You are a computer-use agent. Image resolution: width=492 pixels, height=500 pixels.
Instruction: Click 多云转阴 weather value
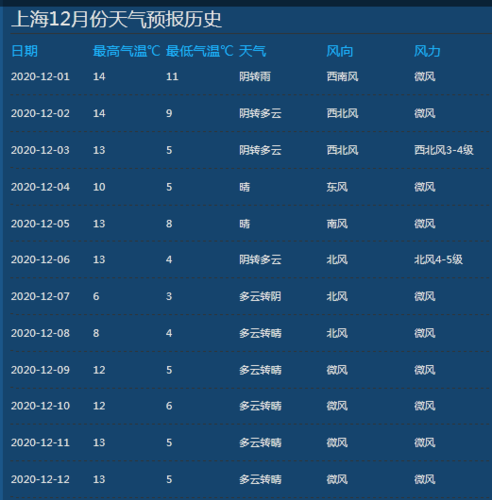tap(260, 296)
